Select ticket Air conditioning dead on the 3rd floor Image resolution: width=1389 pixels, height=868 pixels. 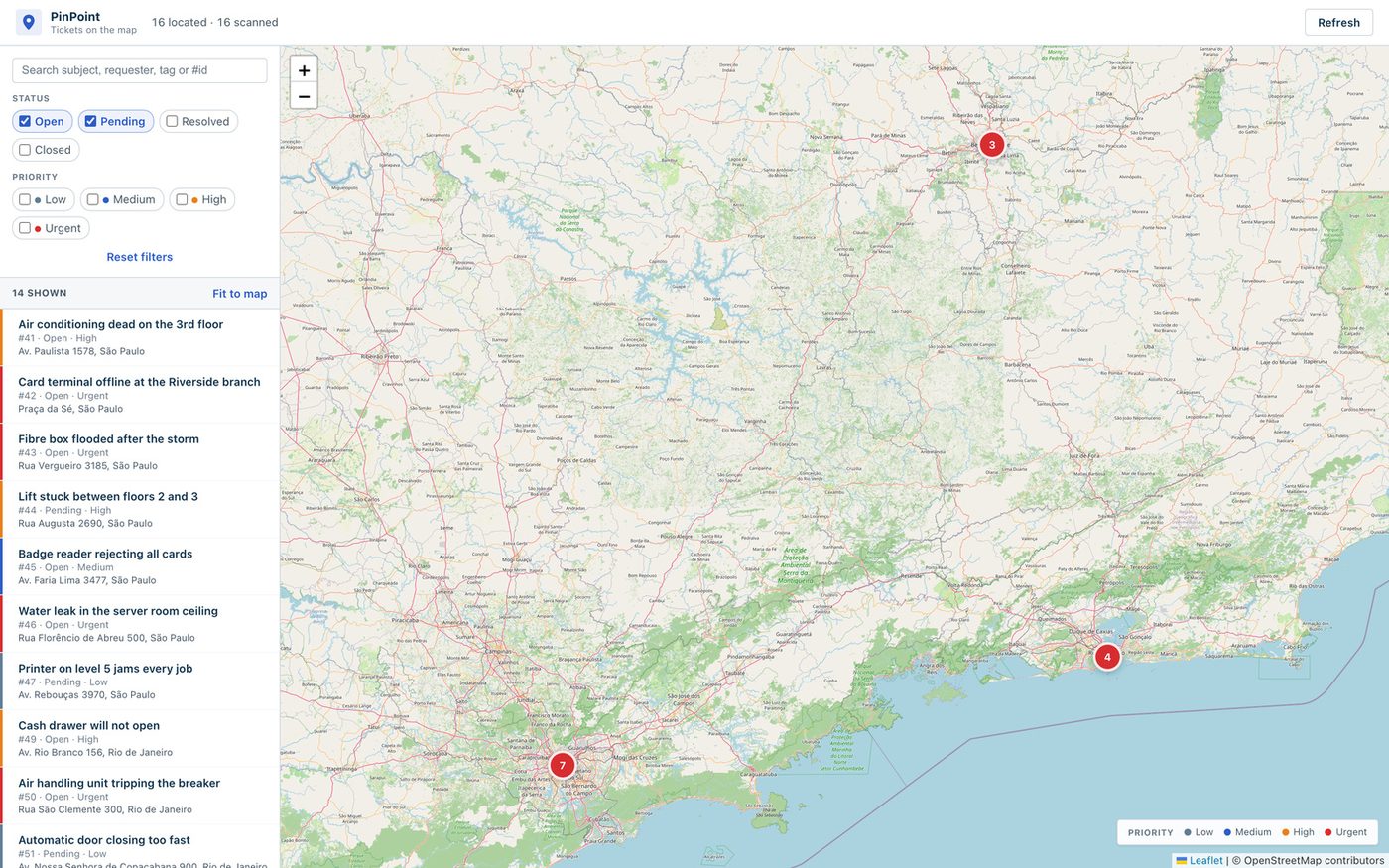[x=140, y=337]
